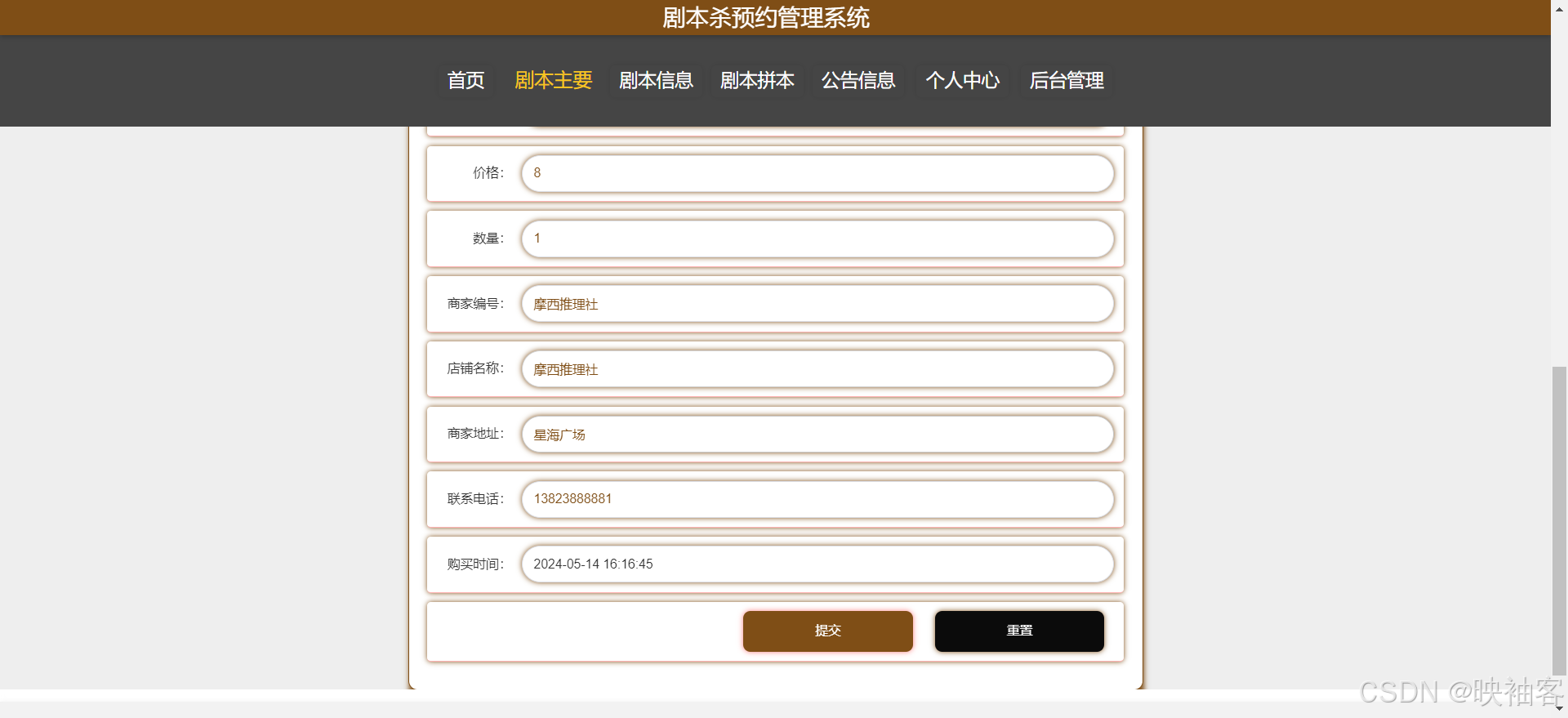Click the scrollbar down arrow
This screenshot has width=1568, height=718.
[1559, 710]
